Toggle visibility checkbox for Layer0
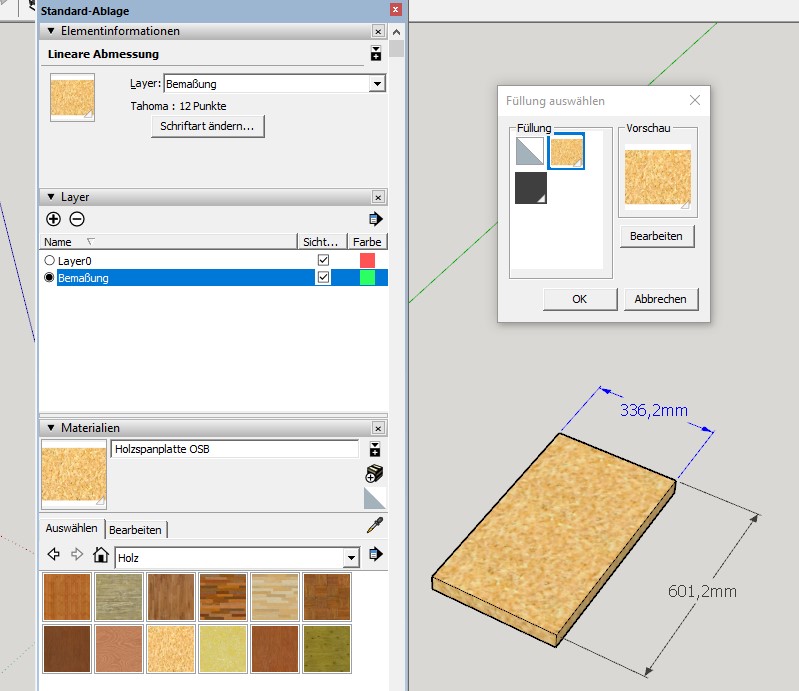This screenshot has width=799, height=691. (323, 260)
